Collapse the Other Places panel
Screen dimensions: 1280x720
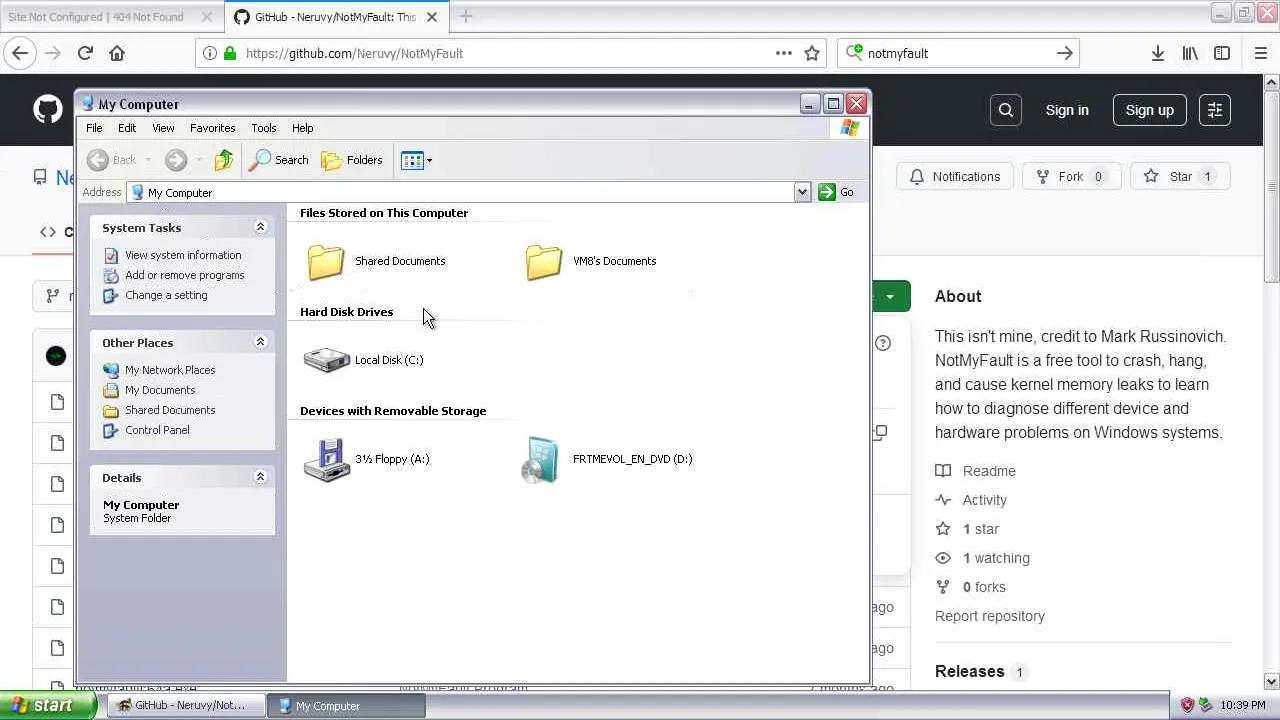click(260, 342)
